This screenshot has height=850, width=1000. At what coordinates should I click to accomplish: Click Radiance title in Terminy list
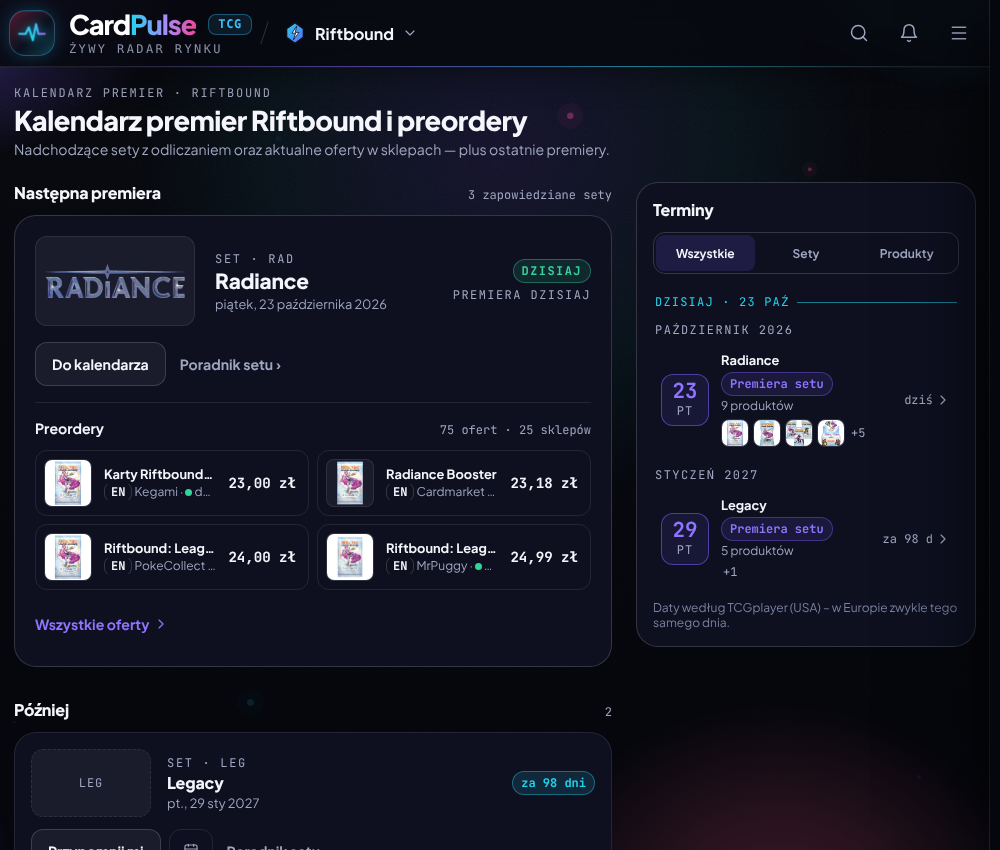[x=750, y=360]
